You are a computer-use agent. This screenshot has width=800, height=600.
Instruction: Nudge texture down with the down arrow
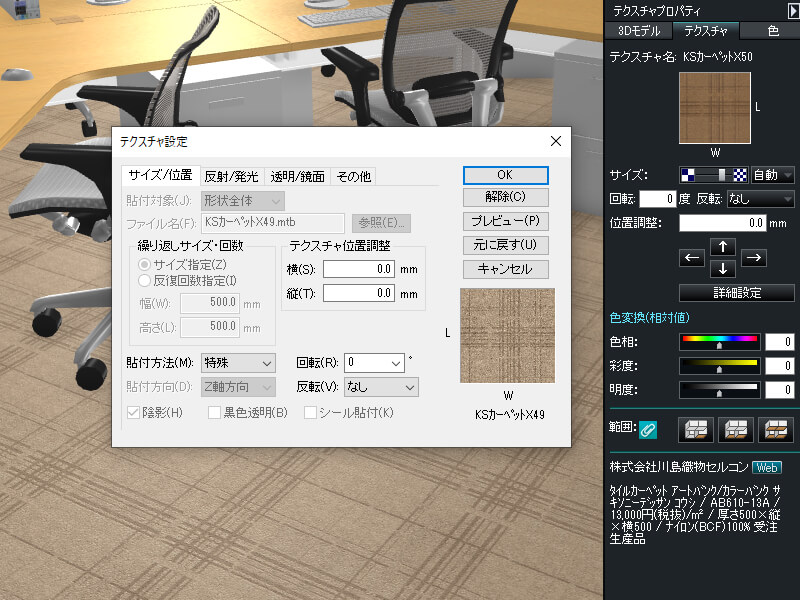click(721, 270)
